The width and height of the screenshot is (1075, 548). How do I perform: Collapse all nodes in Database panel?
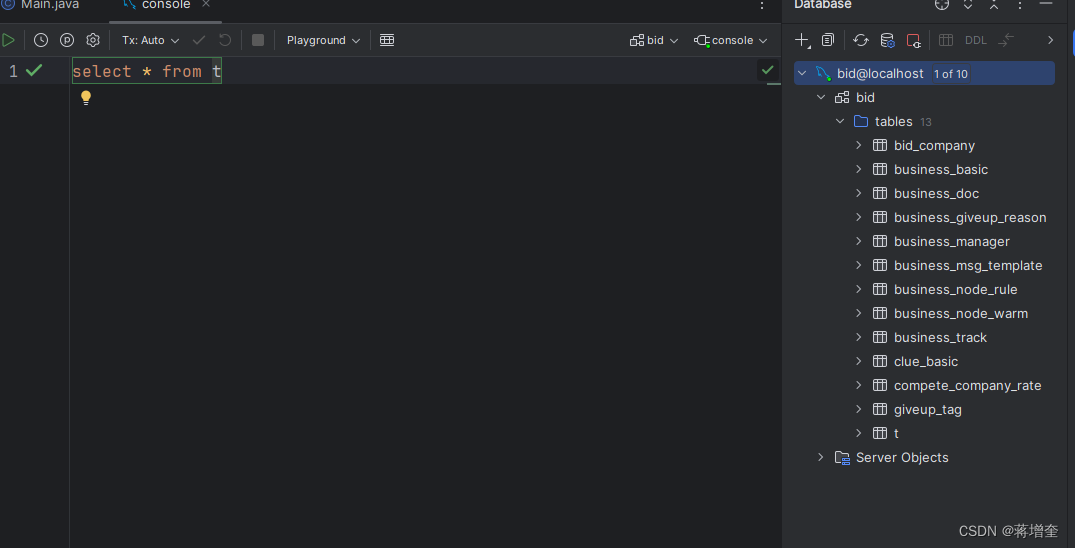pyautogui.click(x=994, y=4)
